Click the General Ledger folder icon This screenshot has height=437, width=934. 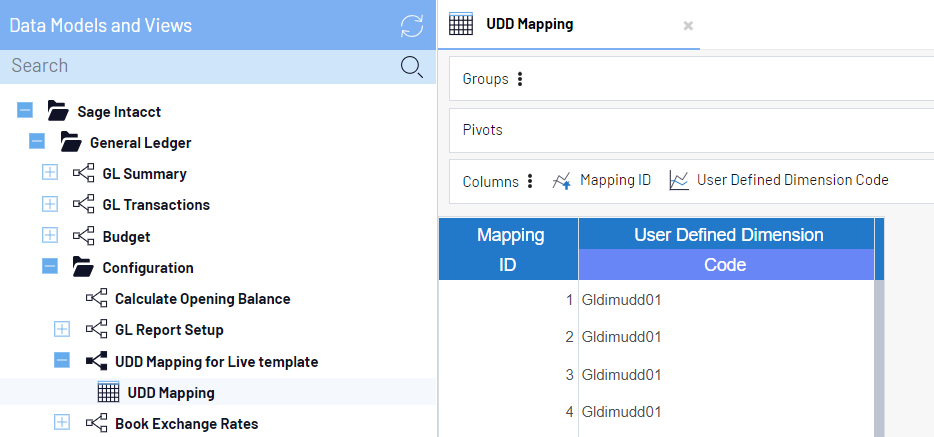coord(70,142)
